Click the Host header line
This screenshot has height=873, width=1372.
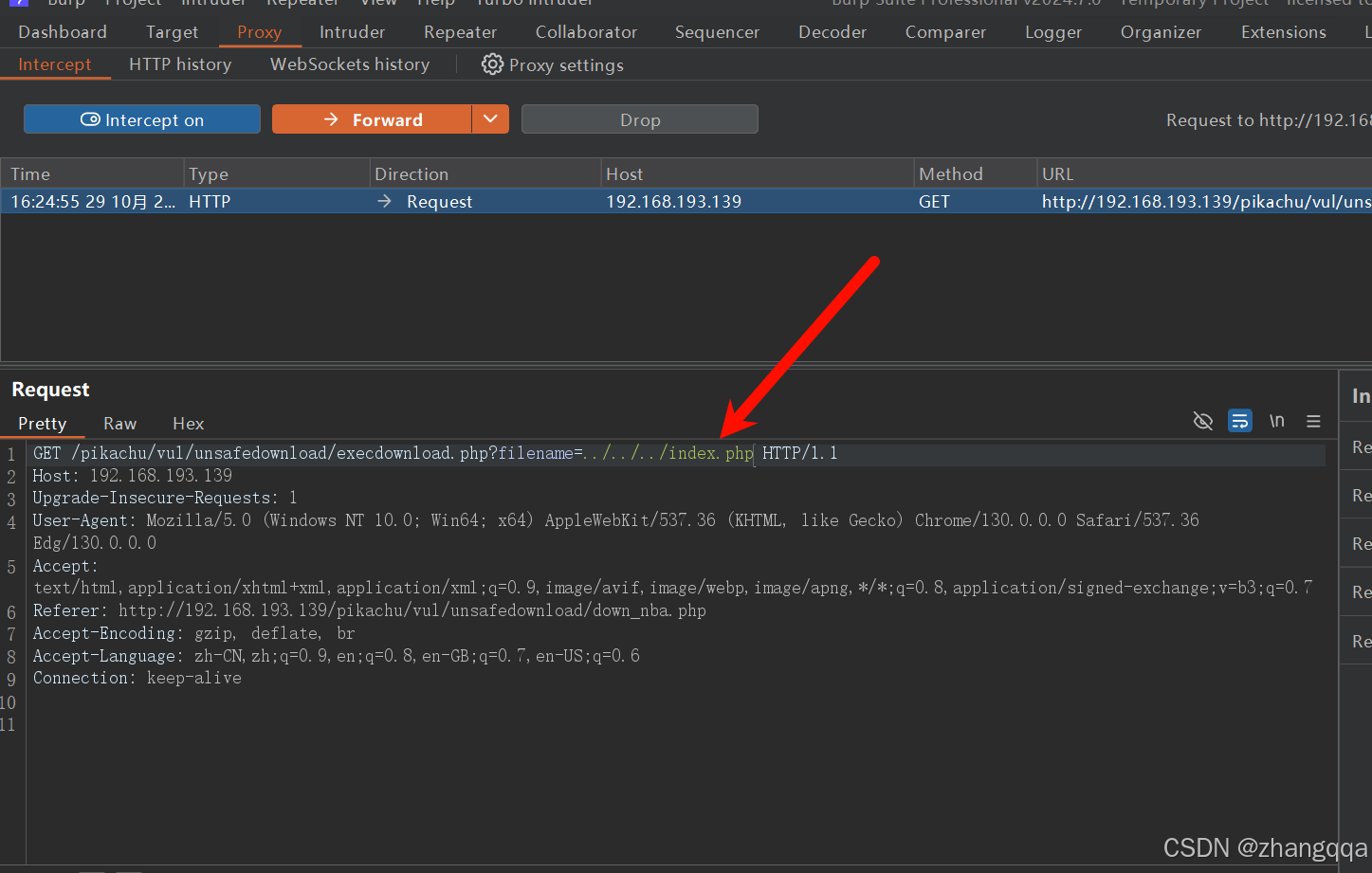tap(133, 476)
